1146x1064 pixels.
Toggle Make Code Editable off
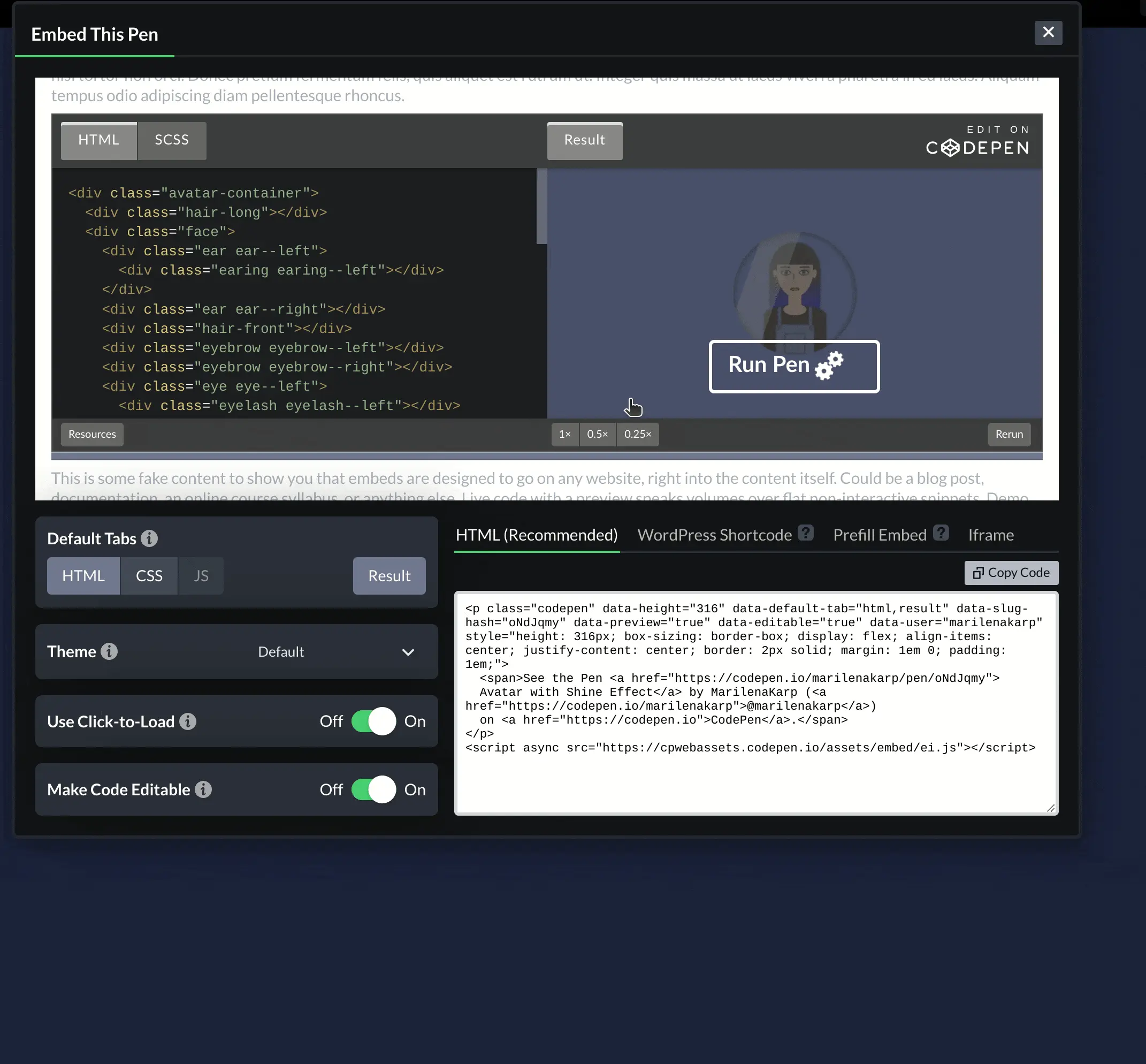point(375,789)
